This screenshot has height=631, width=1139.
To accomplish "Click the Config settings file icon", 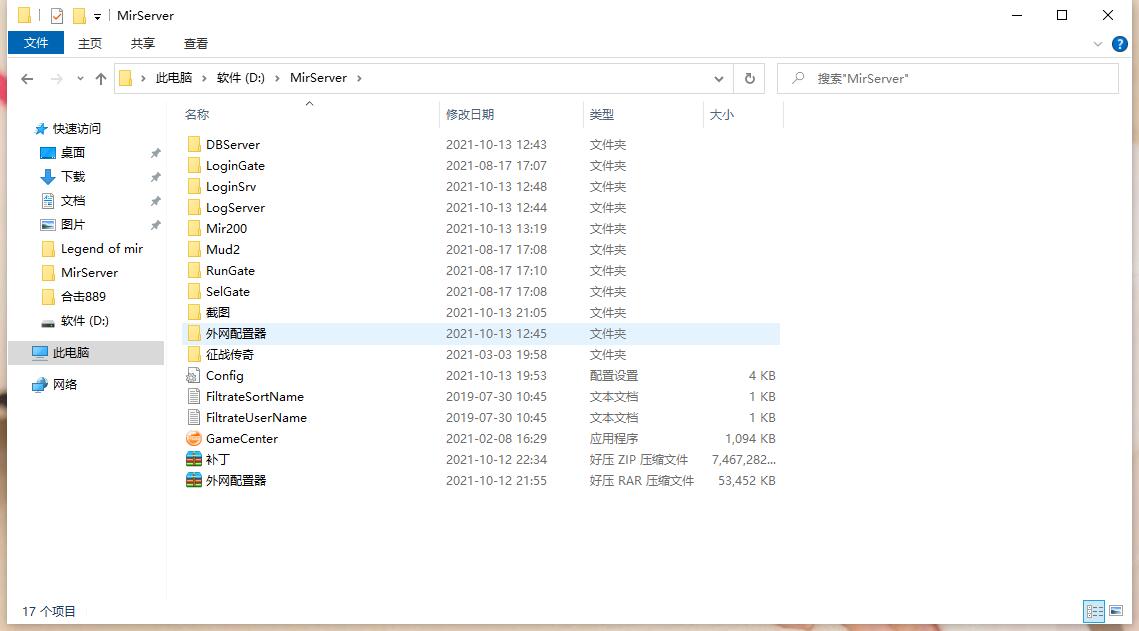I will (x=193, y=375).
